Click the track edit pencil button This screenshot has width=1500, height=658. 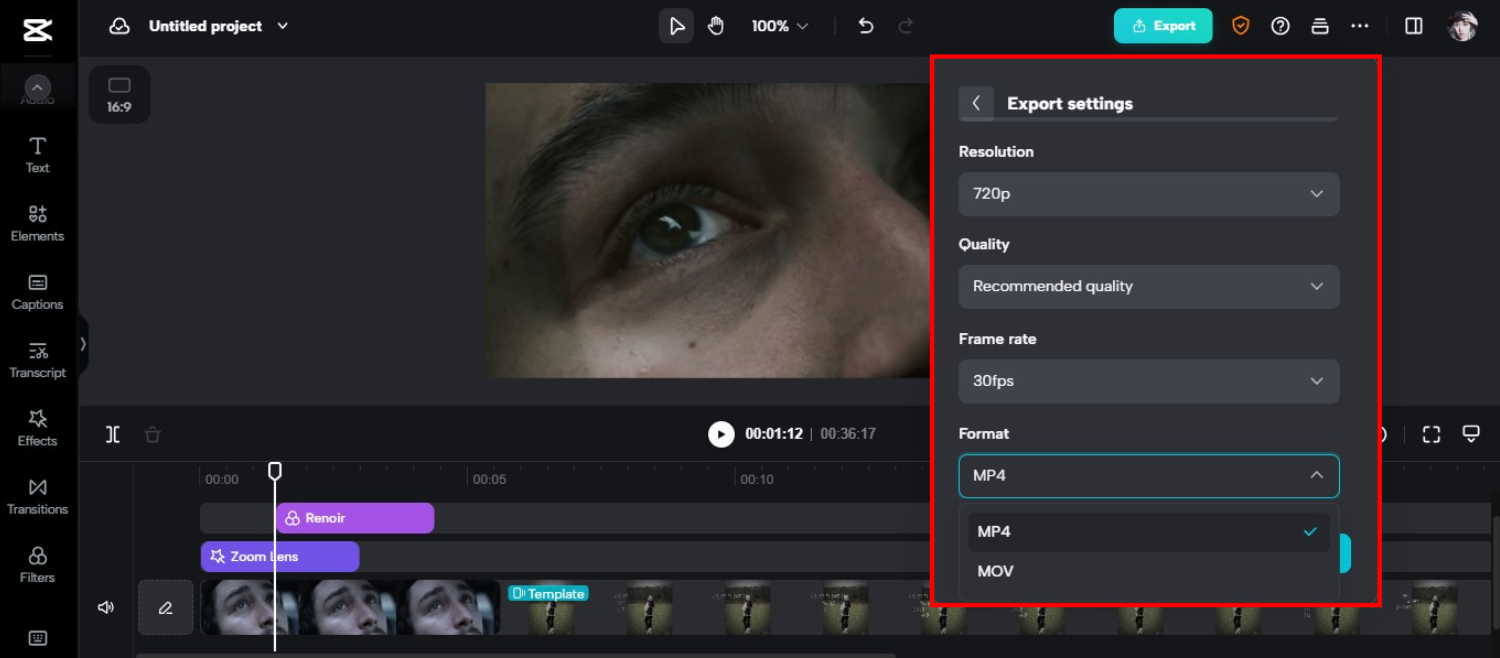(x=166, y=607)
